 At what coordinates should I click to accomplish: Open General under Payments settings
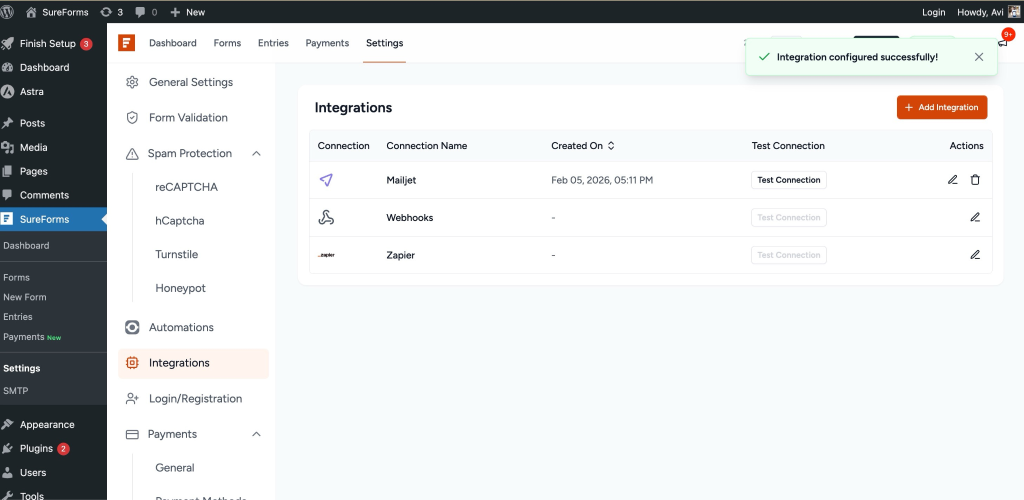click(175, 467)
